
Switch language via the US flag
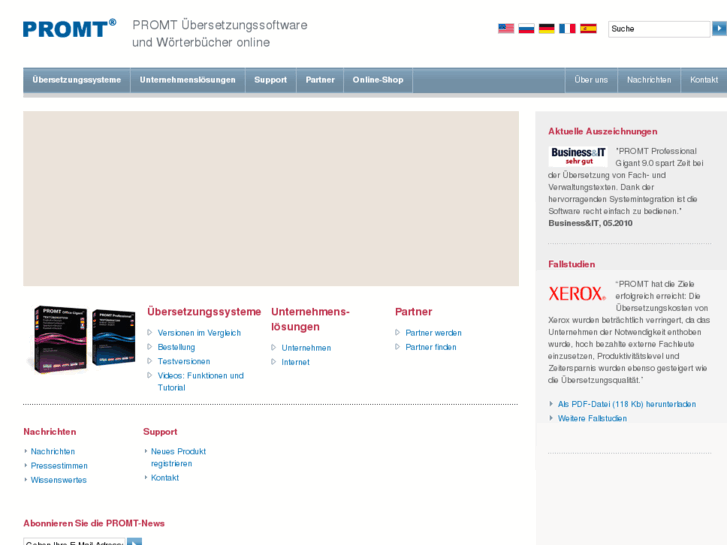pyautogui.click(x=506, y=29)
